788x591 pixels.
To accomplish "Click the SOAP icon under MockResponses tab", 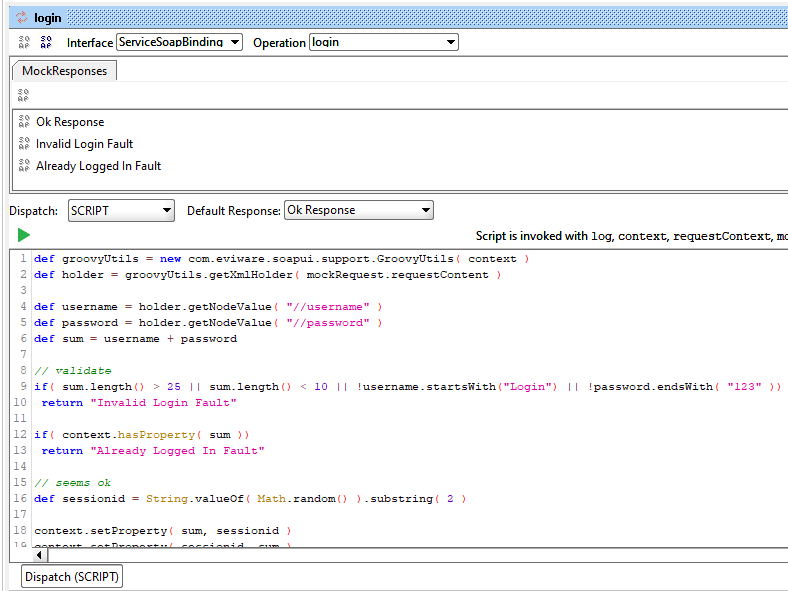I will (23, 95).
